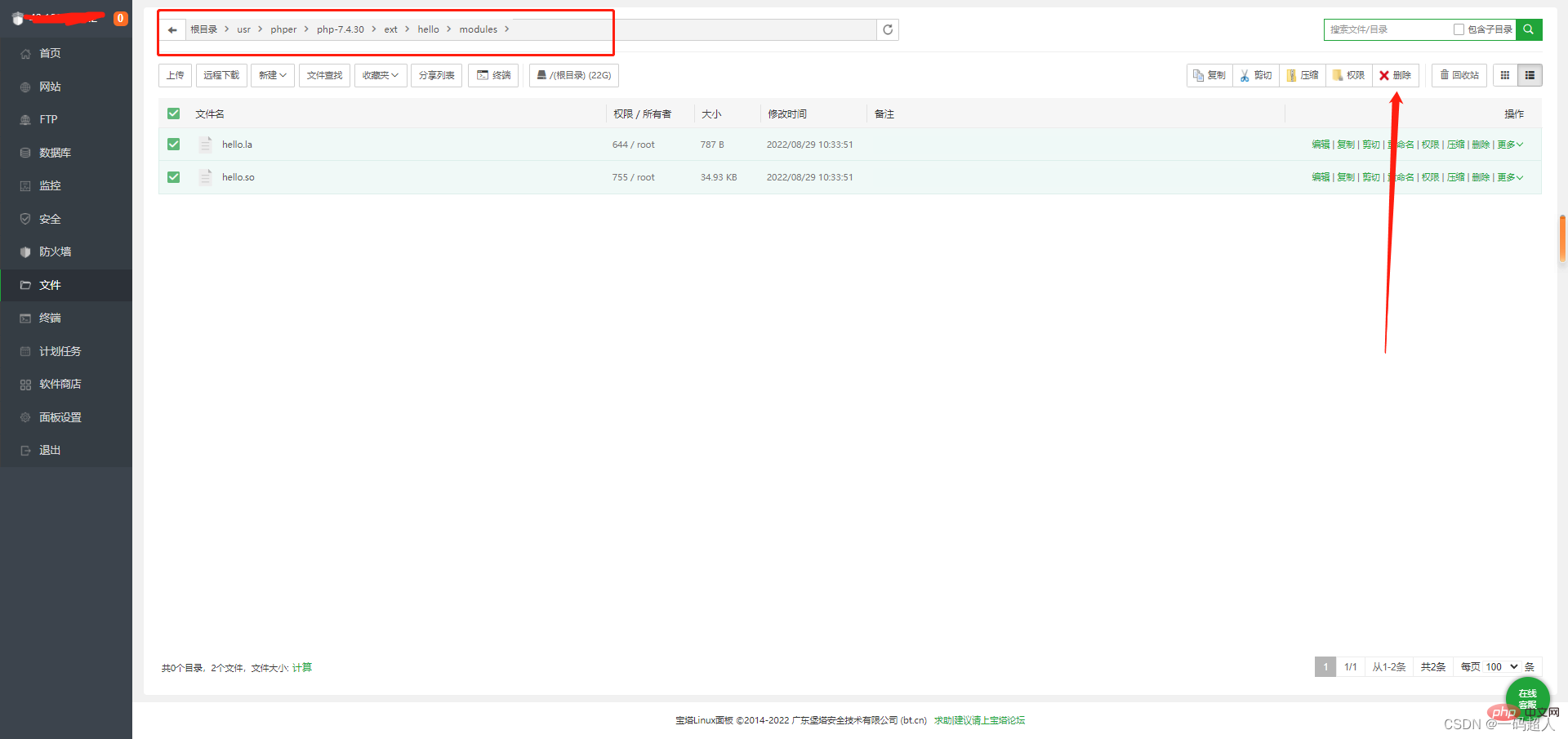Click the 修改时间 column header

(787, 114)
